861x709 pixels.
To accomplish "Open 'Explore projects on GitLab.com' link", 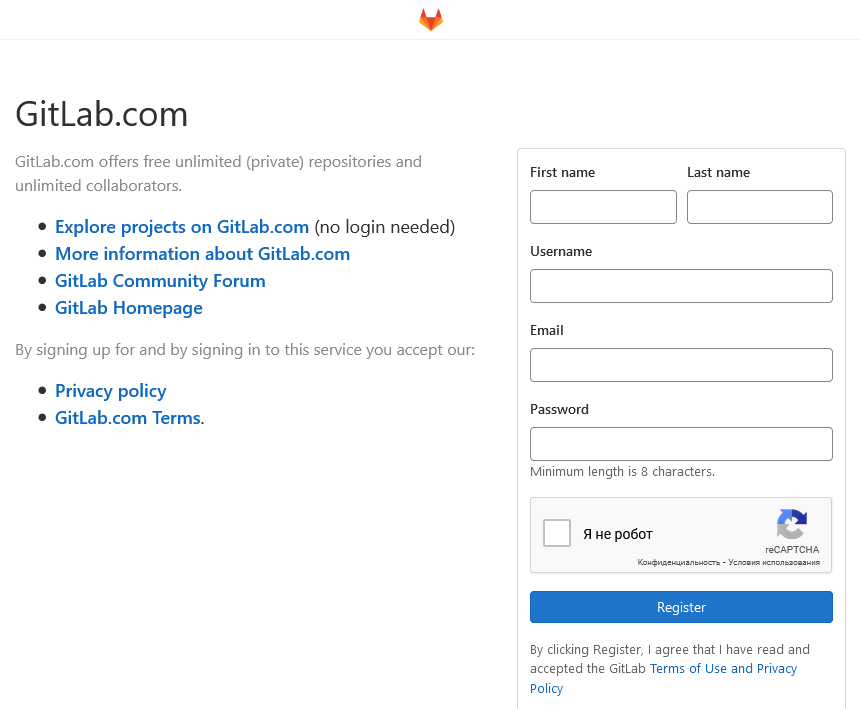I will 181,227.
